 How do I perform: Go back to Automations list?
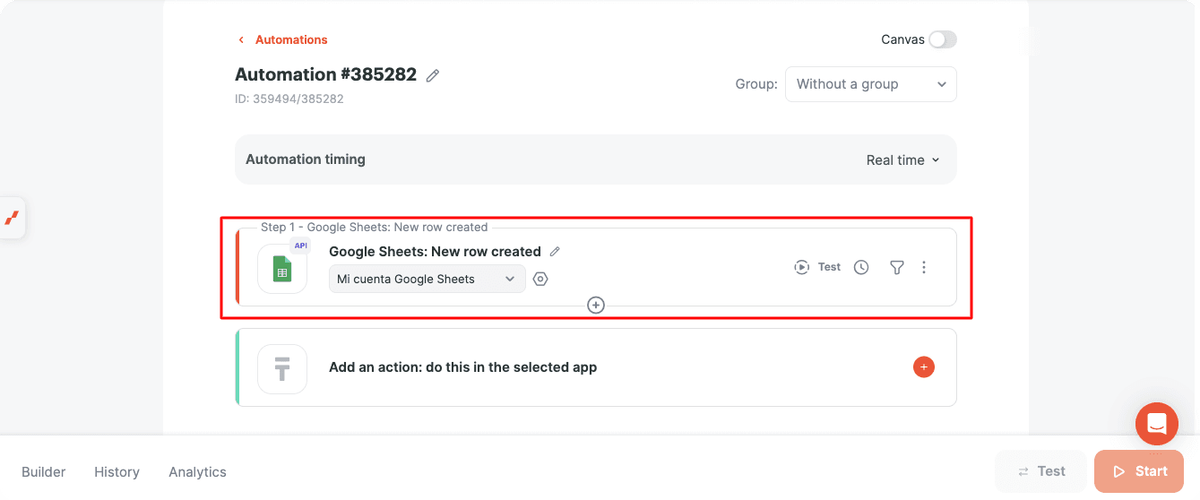coord(291,40)
